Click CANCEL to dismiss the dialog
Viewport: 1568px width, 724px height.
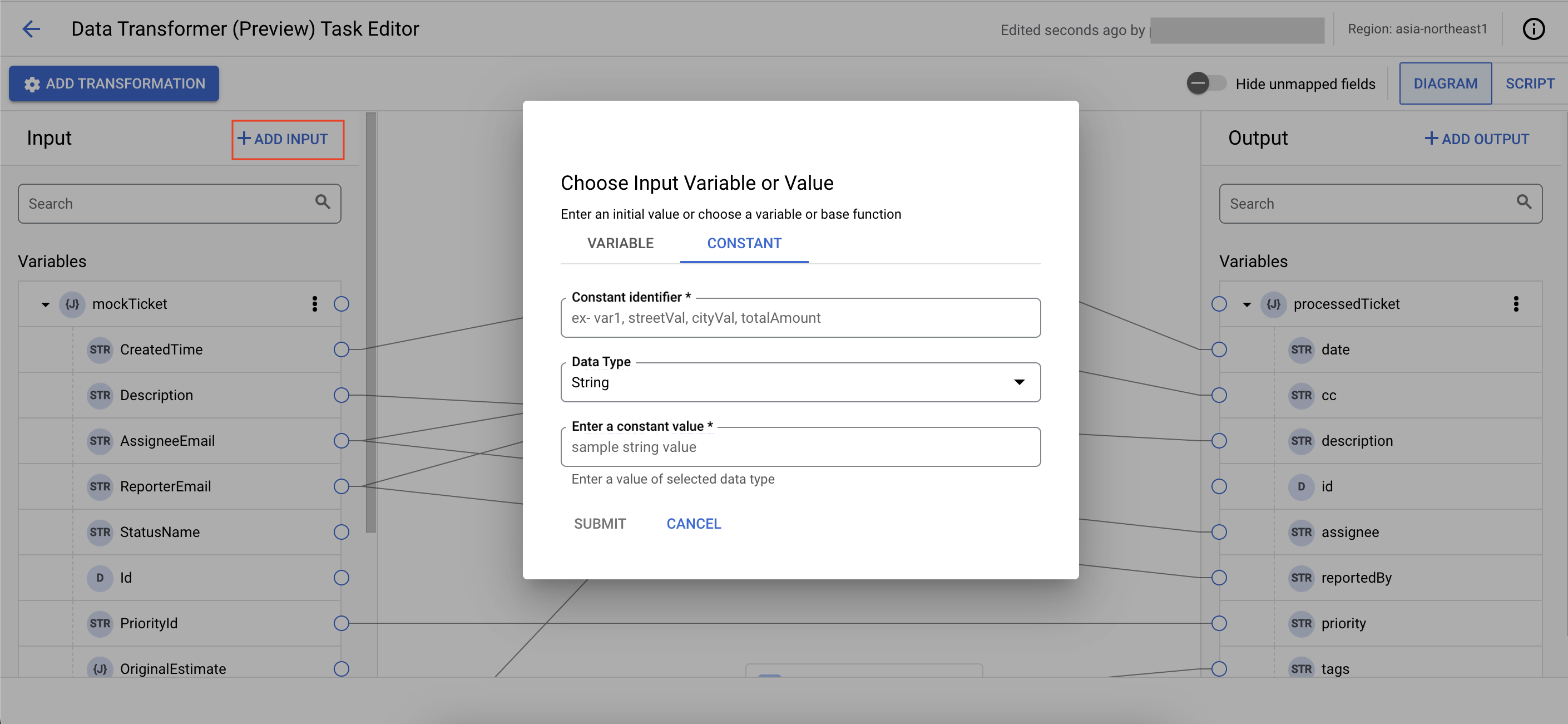coord(694,523)
